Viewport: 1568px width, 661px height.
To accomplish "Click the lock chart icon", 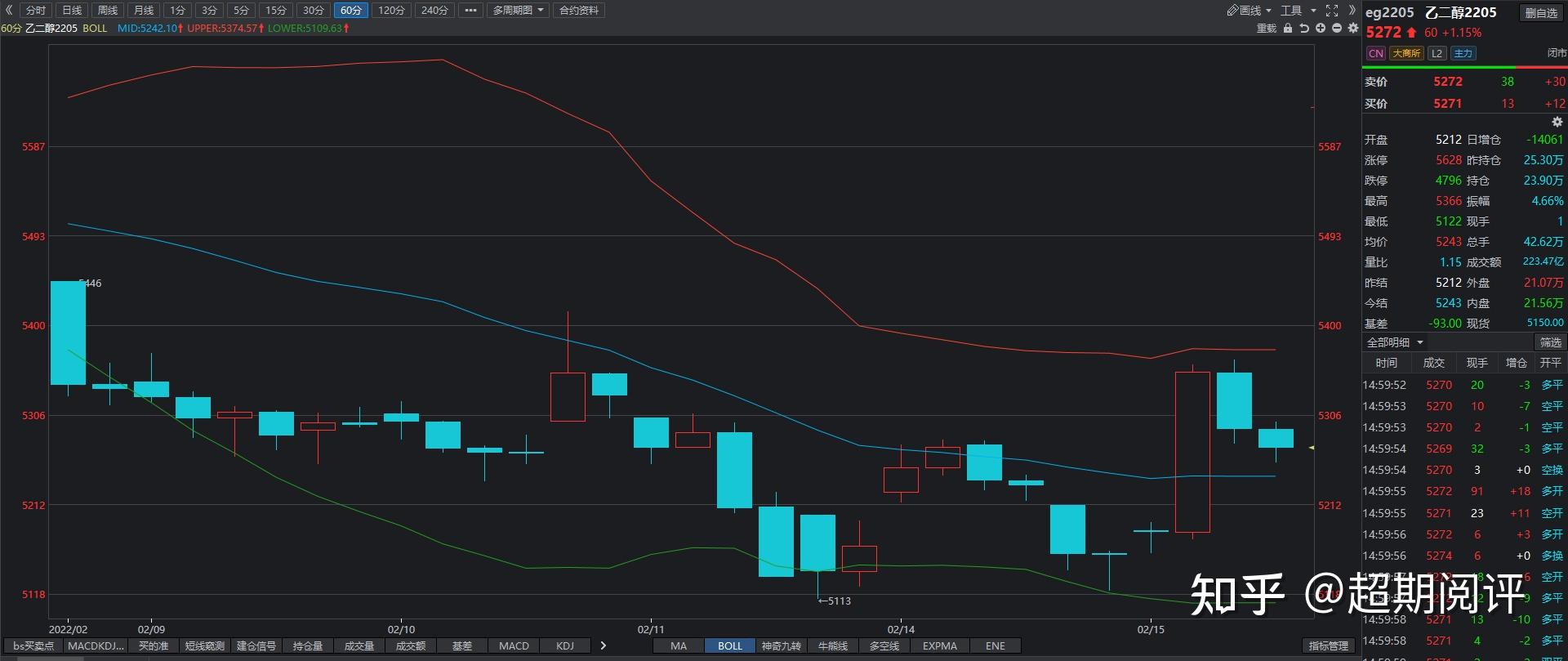I will click(x=1288, y=29).
